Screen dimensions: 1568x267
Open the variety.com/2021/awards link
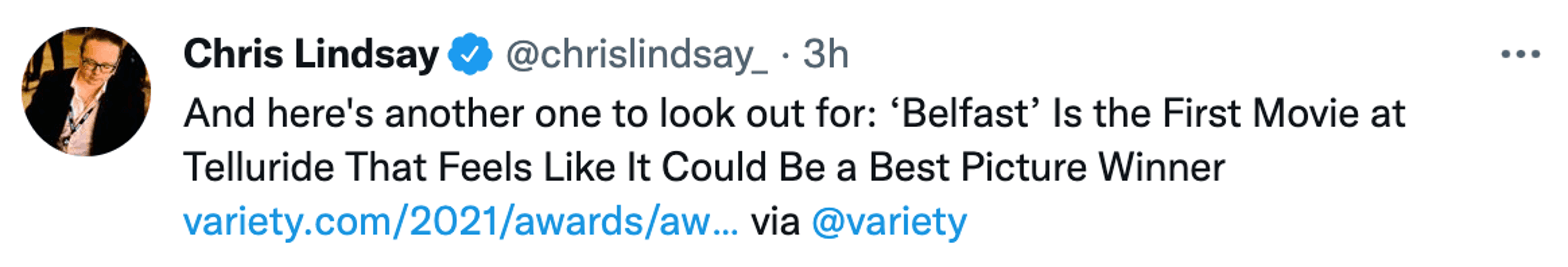tap(461, 221)
